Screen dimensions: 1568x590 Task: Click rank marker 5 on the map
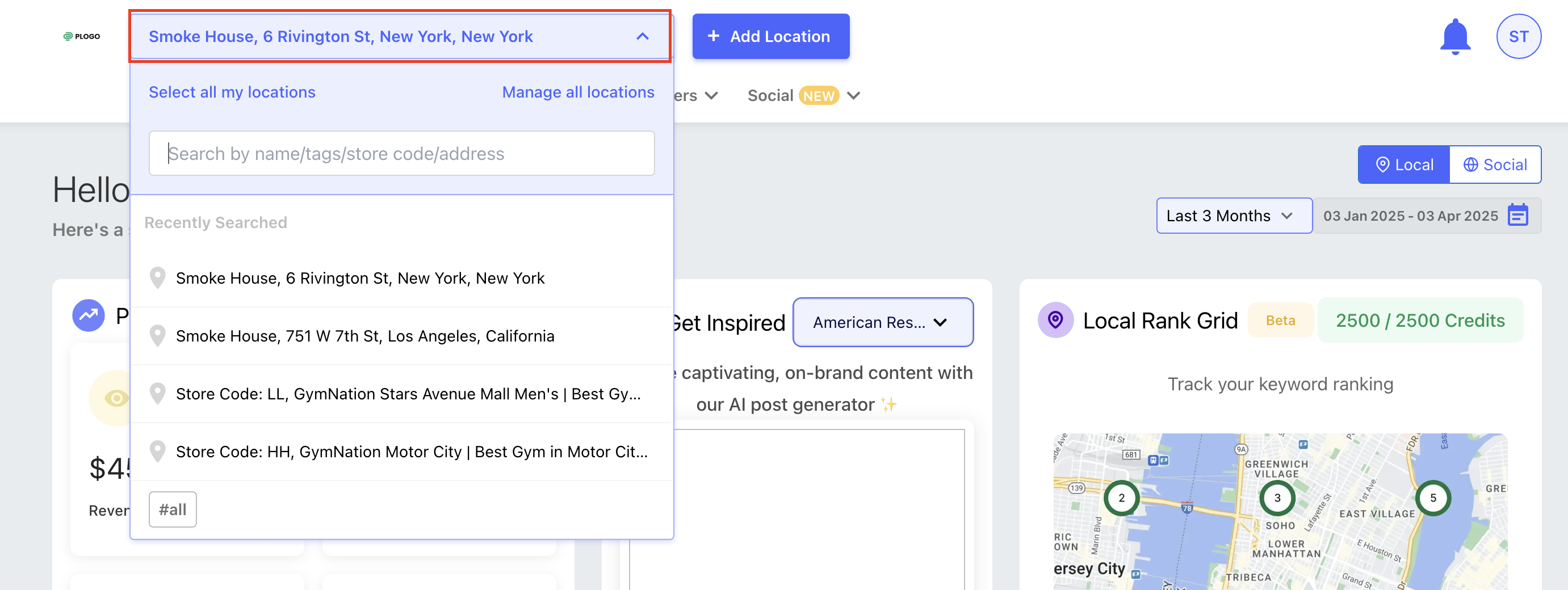[1433, 498]
